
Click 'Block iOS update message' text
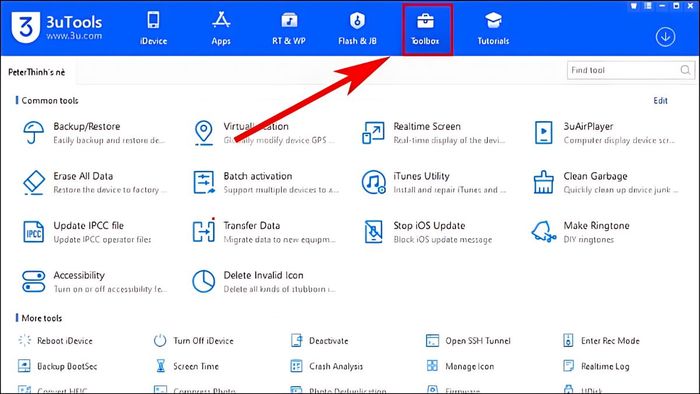pos(442,240)
